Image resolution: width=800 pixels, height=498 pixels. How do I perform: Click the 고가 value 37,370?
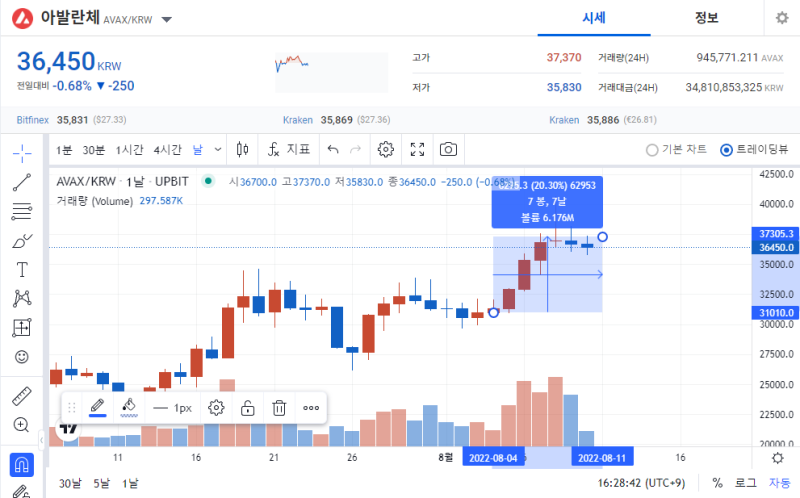(x=564, y=58)
